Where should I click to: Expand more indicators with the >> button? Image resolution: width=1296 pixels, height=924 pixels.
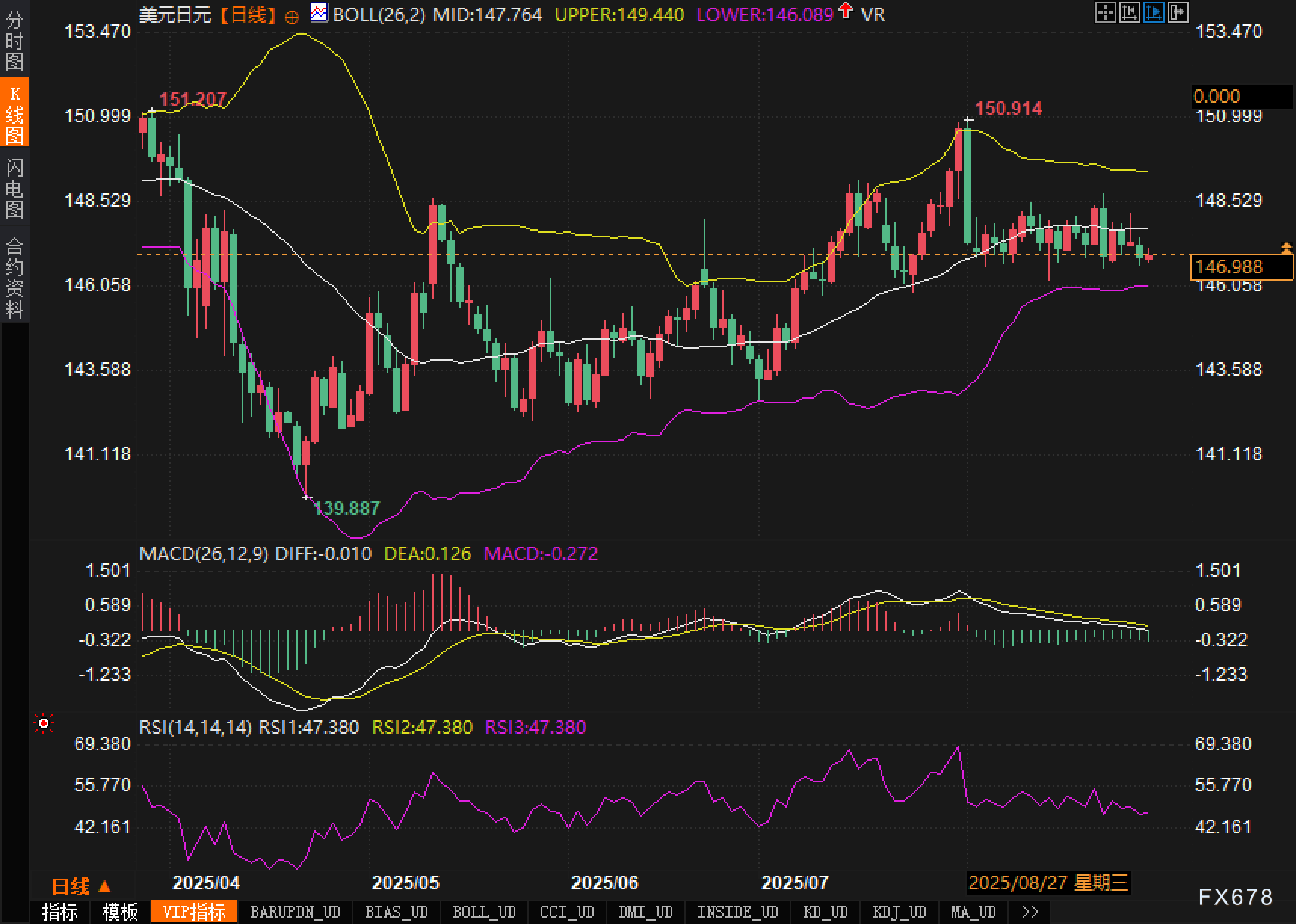[x=1029, y=912]
